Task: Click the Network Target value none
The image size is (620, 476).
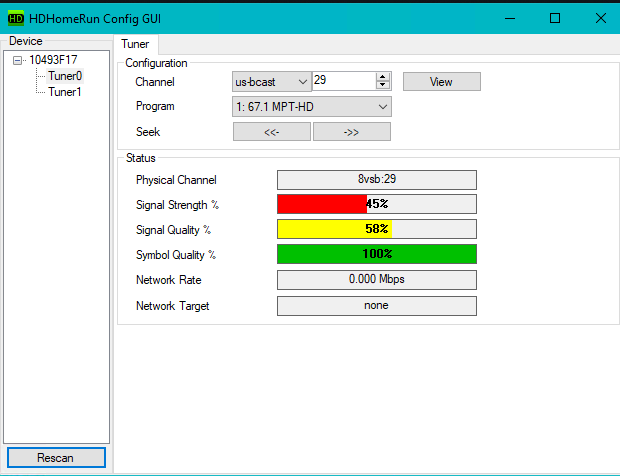Action: click(x=377, y=306)
